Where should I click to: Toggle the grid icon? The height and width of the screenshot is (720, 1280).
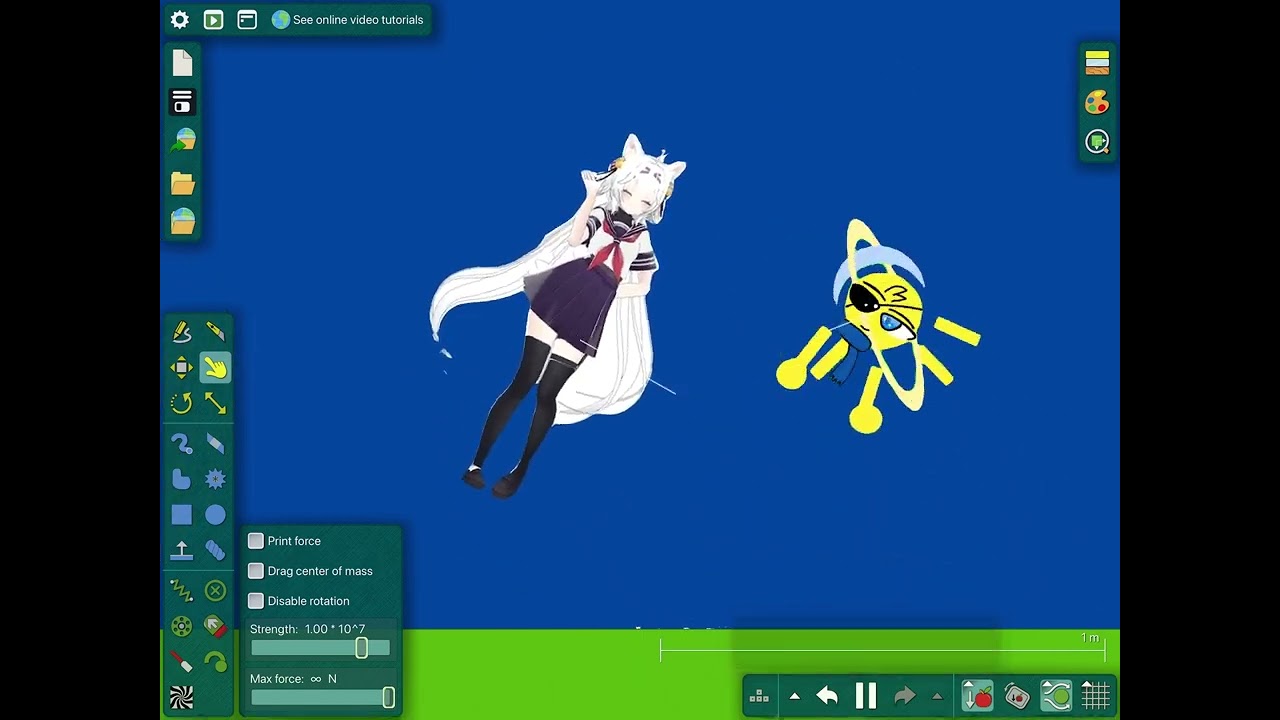[x=1096, y=696]
